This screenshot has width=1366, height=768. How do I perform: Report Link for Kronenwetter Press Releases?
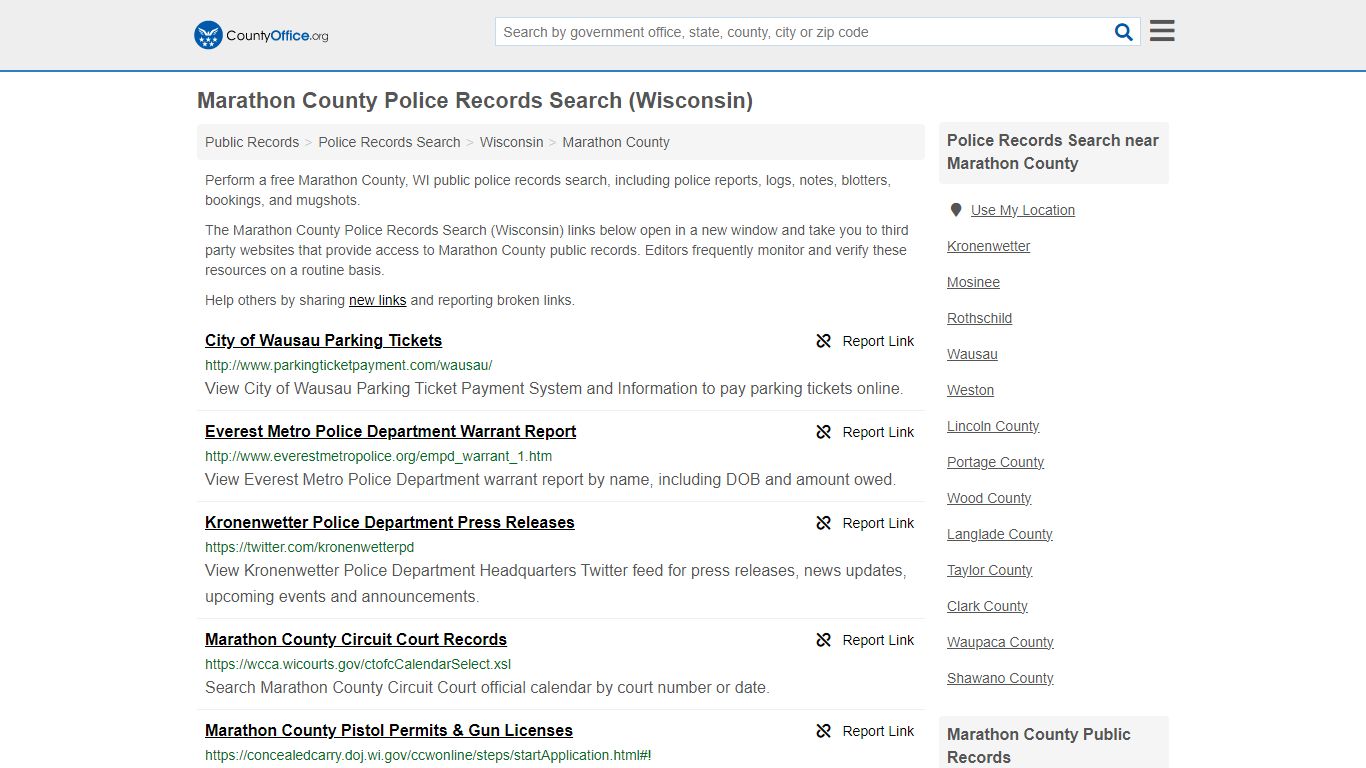click(x=878, y=523)
